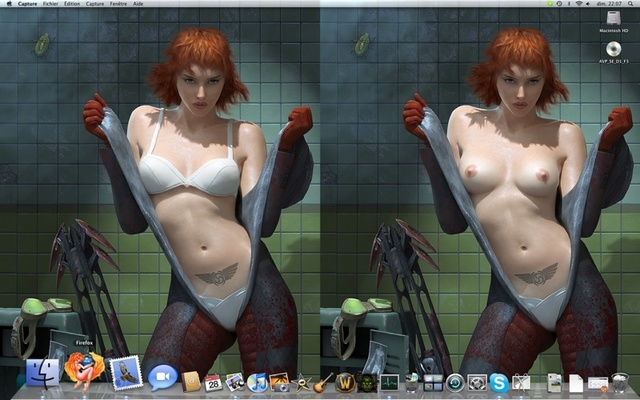Open the Apple menu
This screenshot has width=640, height=400.
9,4
